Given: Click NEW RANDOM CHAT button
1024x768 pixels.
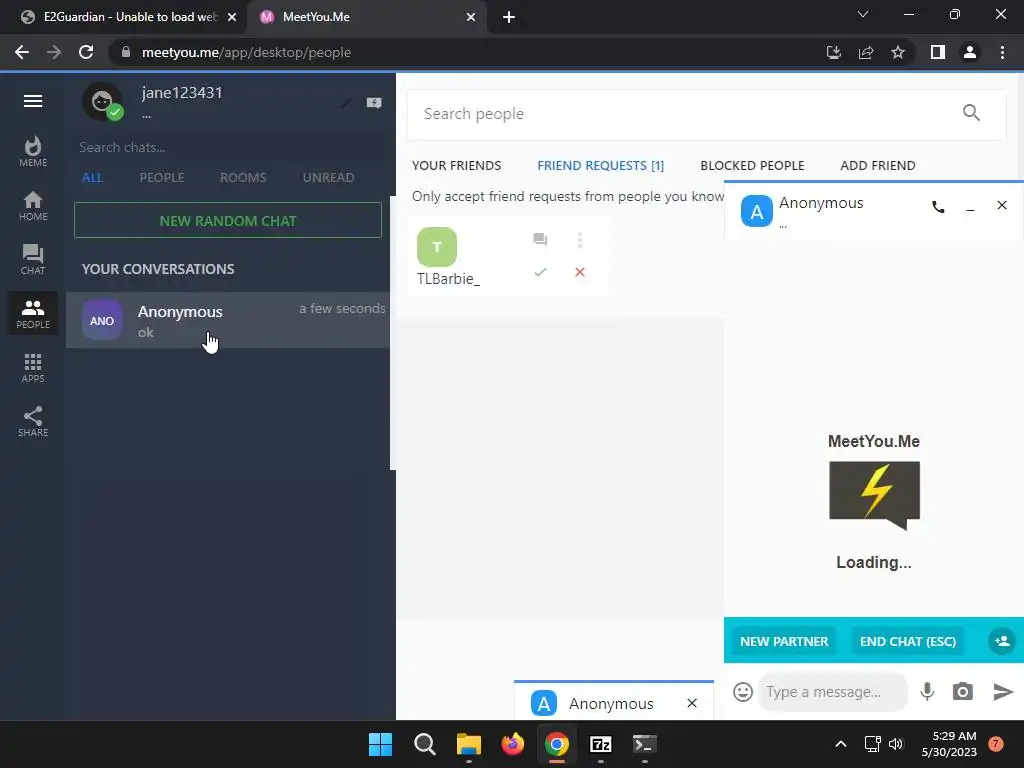Looking at the screenshot, I should (x=228, y=221).
